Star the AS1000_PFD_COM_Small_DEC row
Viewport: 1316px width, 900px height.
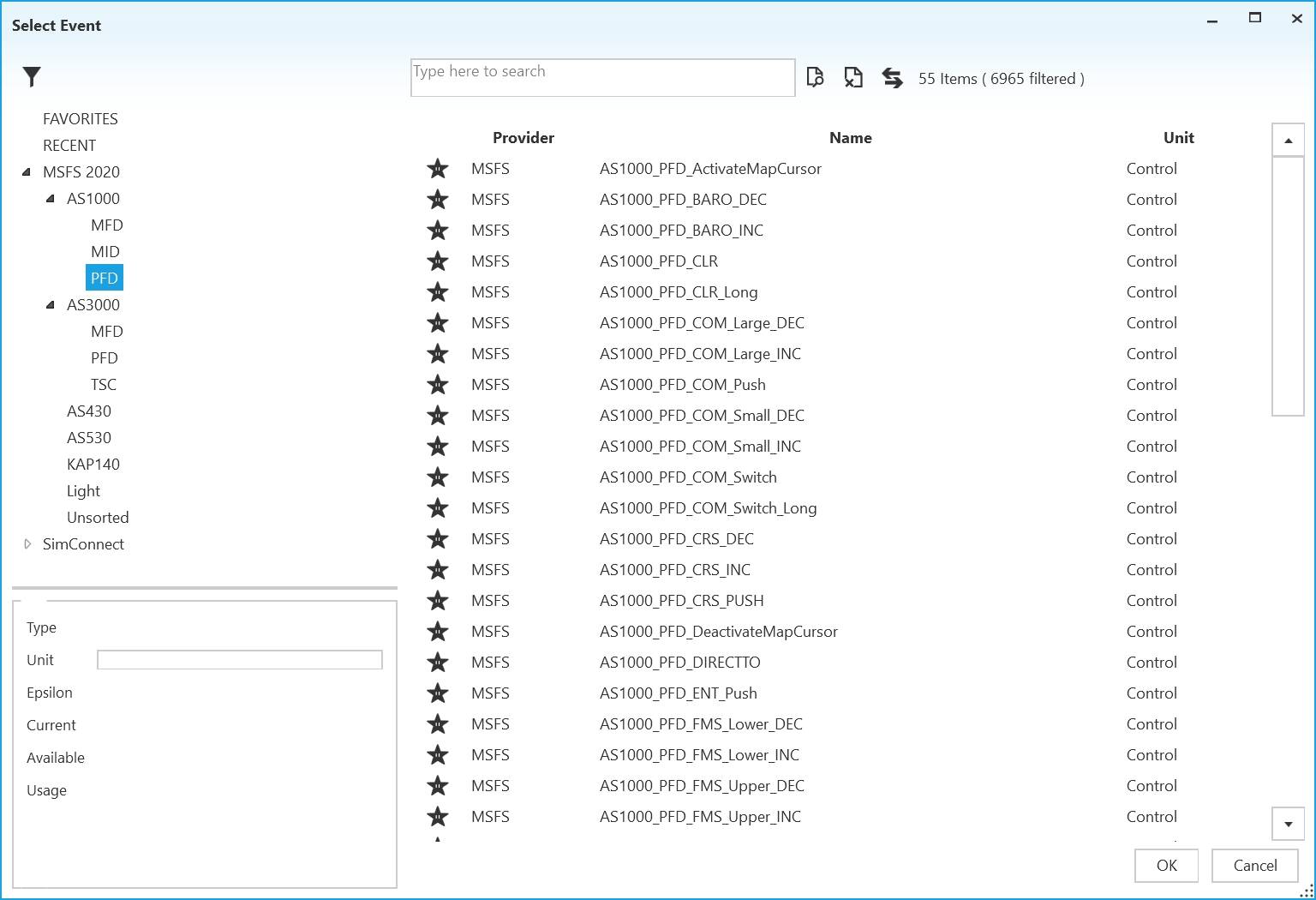(x=438, y=416)
